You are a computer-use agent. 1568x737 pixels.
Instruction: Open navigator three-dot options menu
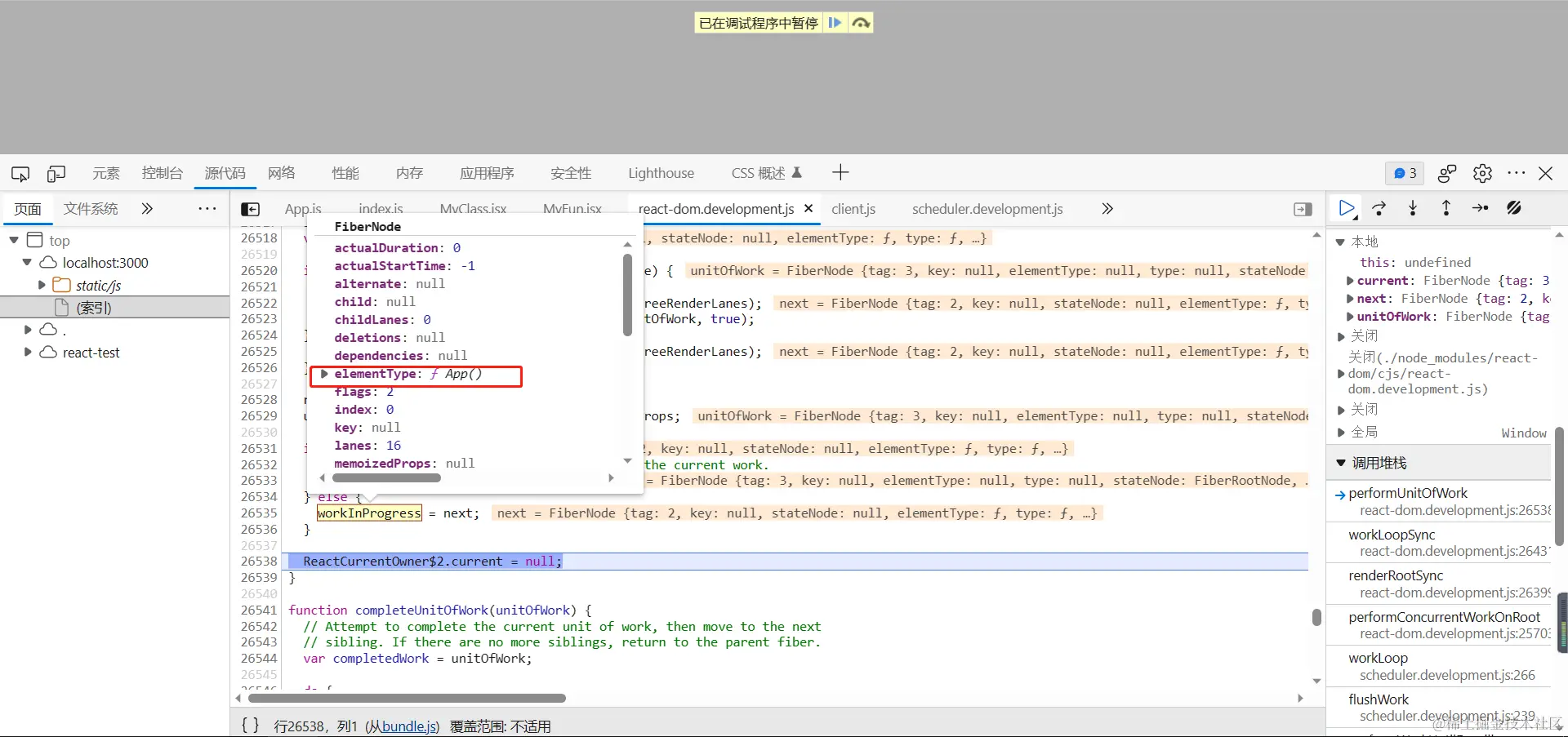point(207,209)
